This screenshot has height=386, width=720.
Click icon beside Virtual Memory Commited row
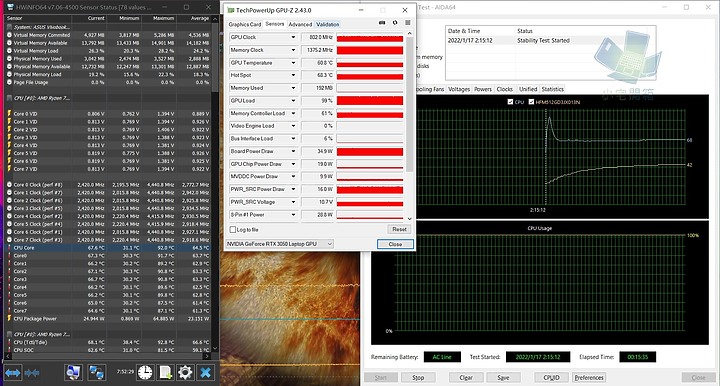[9, 35]
